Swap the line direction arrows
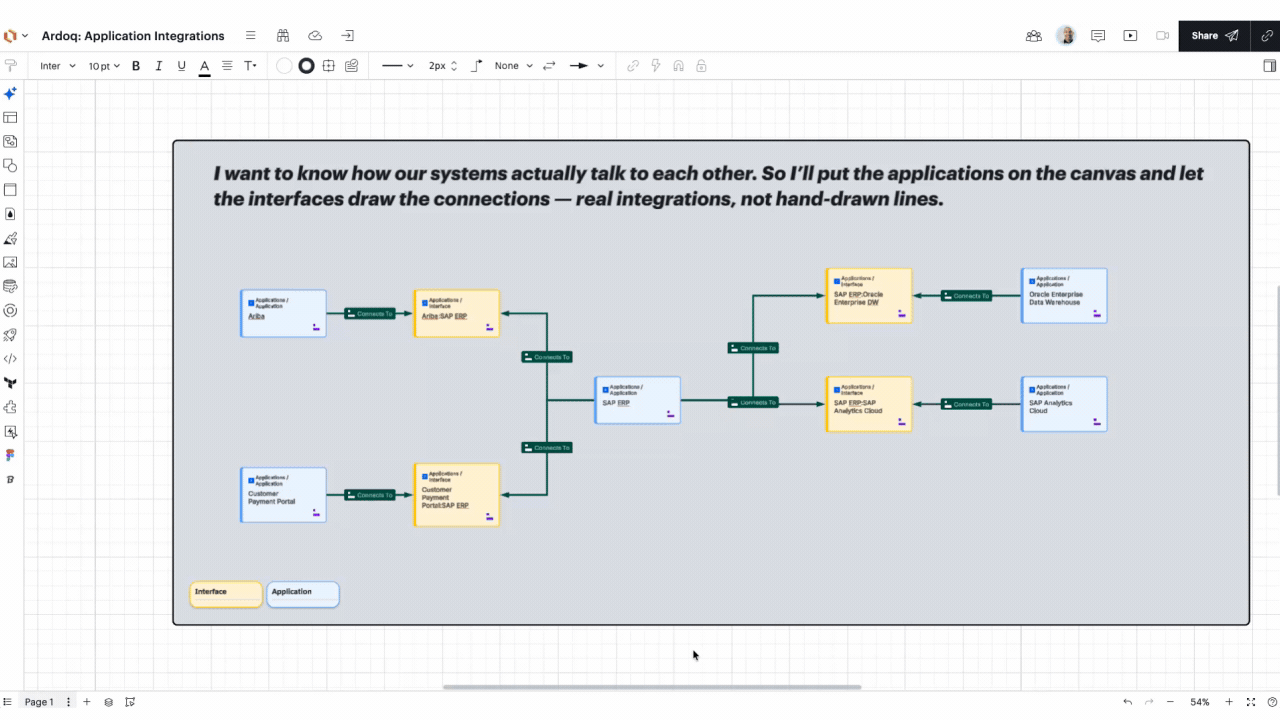This screenshot has height=720, width=1280. (x=549, y=66)
